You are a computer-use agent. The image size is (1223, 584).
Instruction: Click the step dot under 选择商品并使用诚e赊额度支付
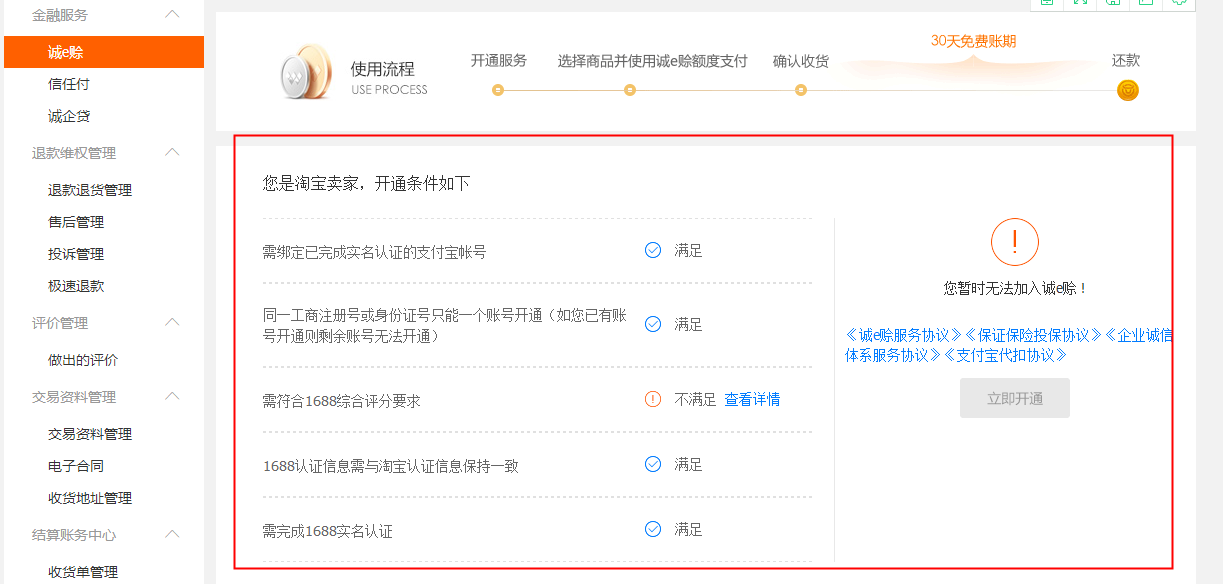coord(630,90)
